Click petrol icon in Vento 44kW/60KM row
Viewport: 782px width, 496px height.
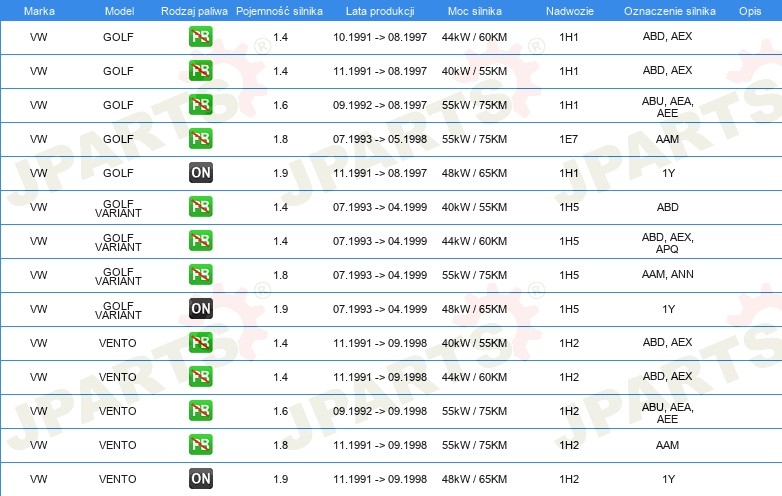click(200, 376)
